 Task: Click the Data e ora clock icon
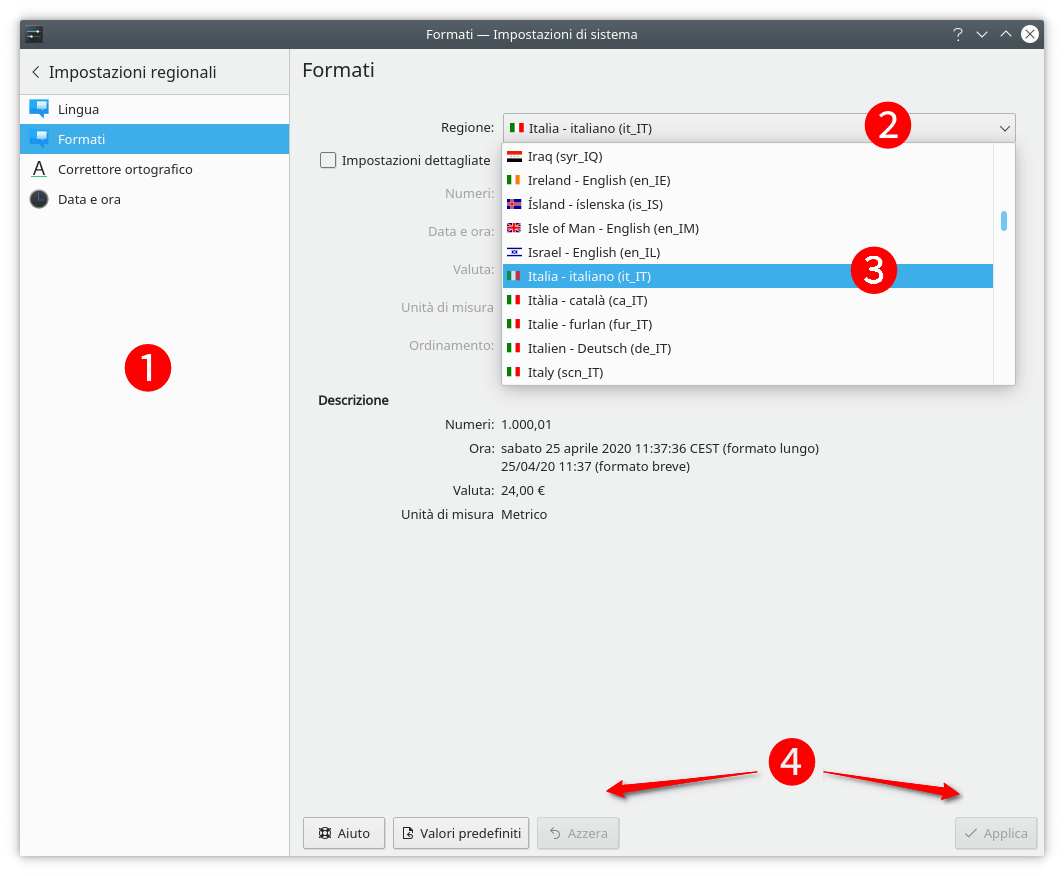[39, 199]
